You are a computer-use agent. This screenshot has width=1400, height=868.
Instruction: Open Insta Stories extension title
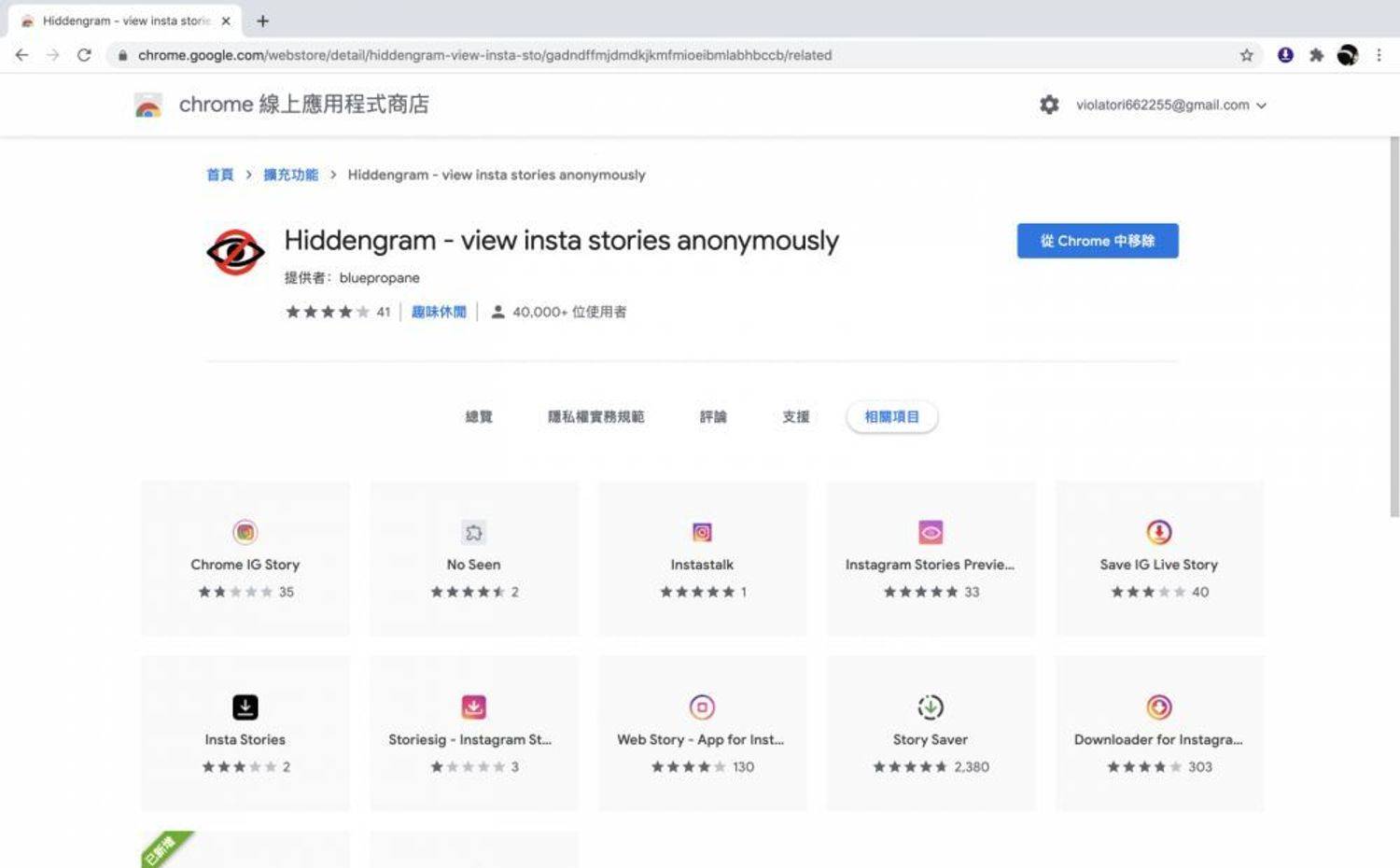click(245, 739)
